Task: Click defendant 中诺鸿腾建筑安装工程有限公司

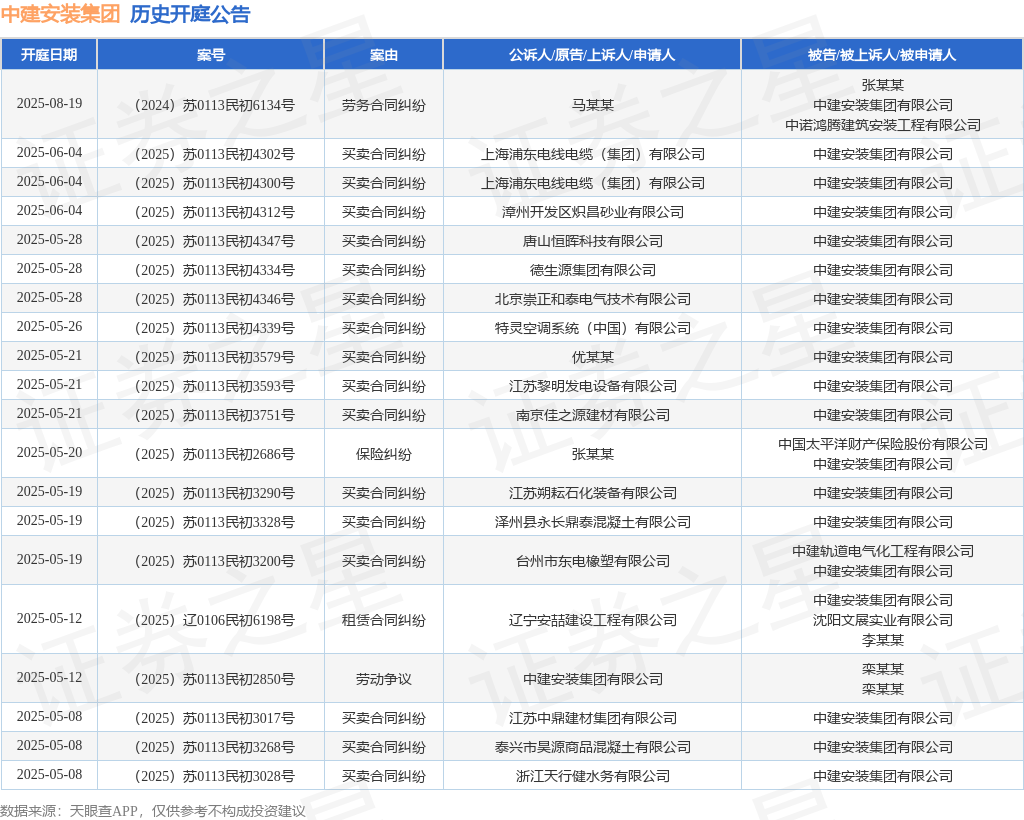Action: 882,125
